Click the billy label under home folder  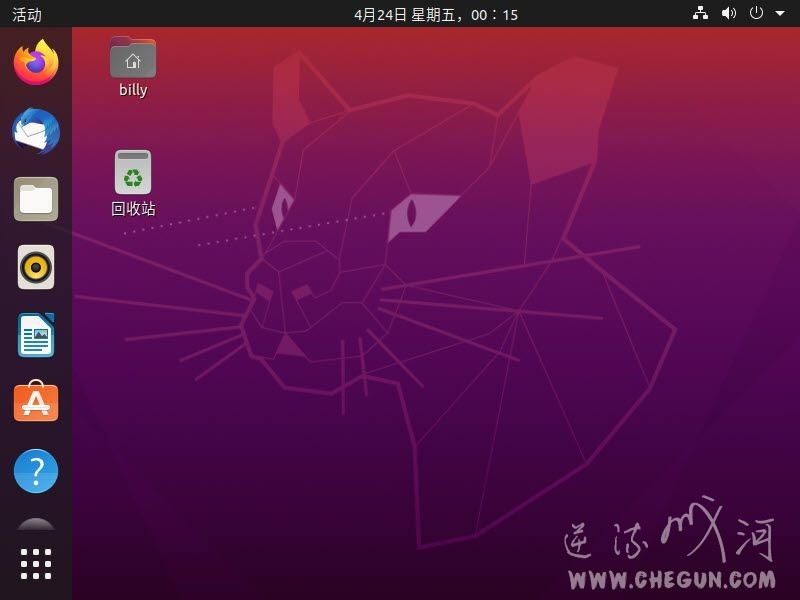point(133,90)
